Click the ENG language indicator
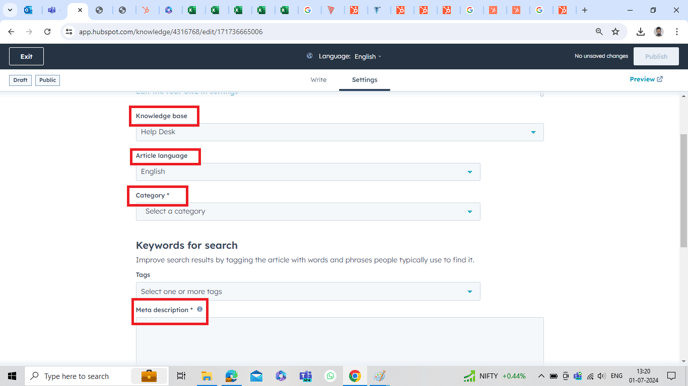The image size is (688, 386). click(616, 376)
